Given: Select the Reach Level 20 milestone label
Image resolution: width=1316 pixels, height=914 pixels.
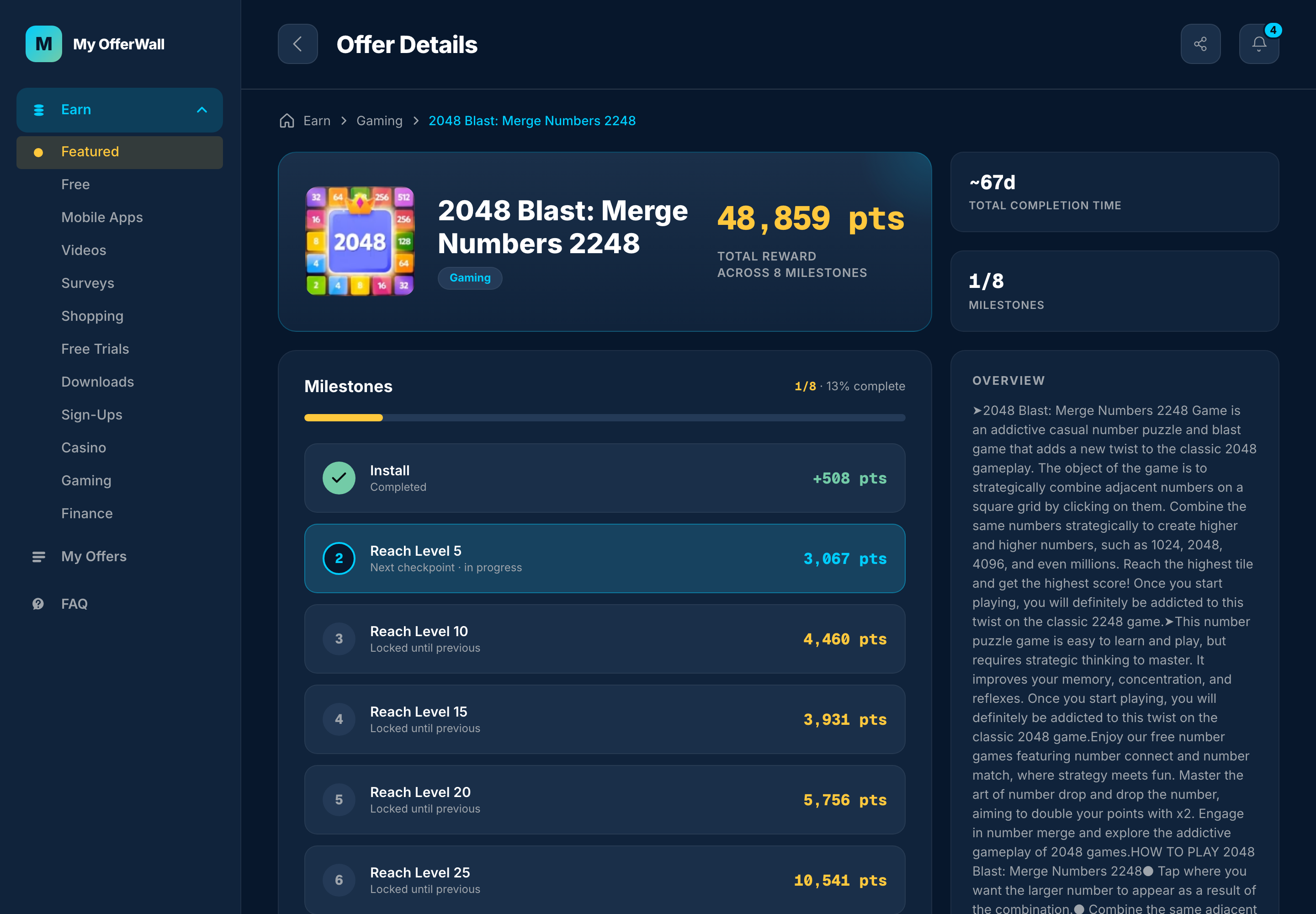Looking at the screenshot, I should (x=420, y=792).
